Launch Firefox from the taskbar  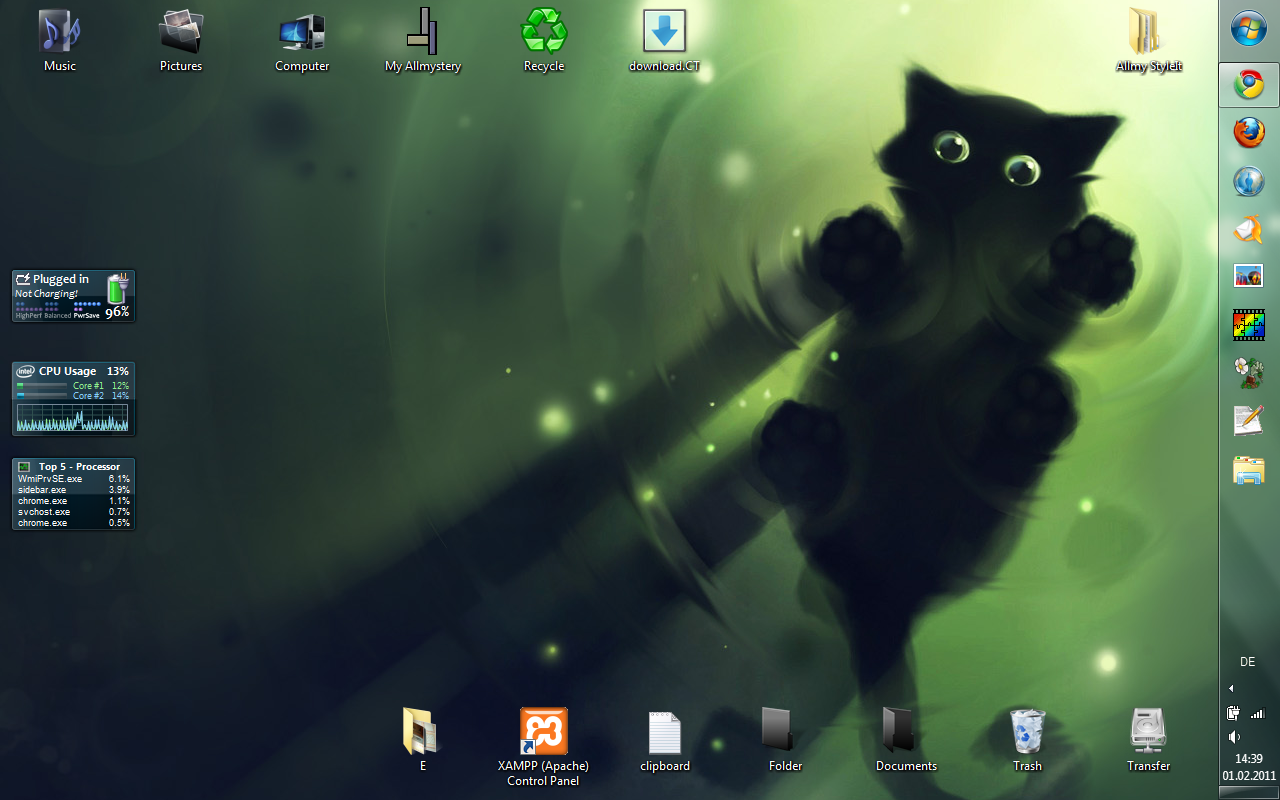(1248, 132)
